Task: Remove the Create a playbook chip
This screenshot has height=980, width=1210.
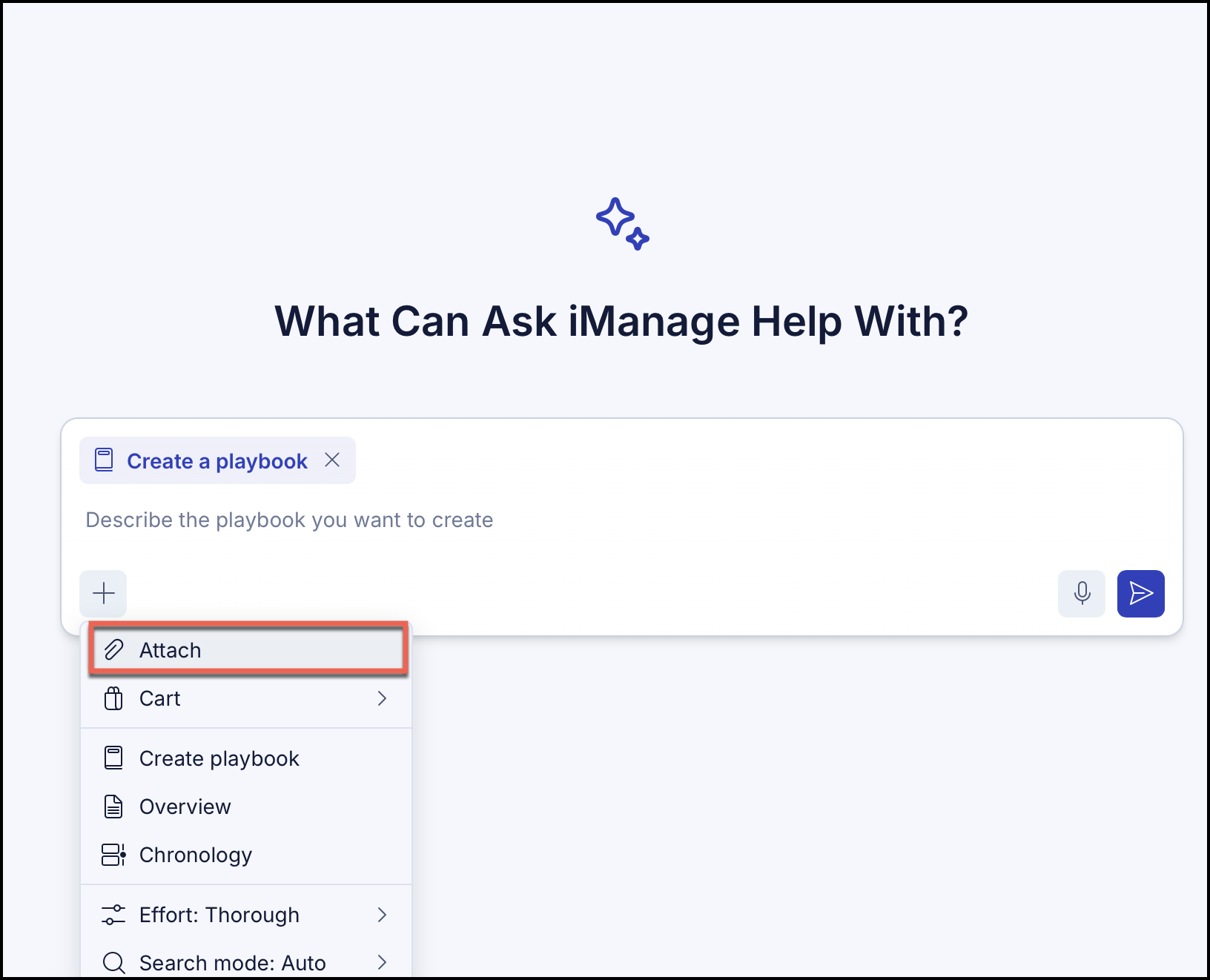Action: (332, 460)
